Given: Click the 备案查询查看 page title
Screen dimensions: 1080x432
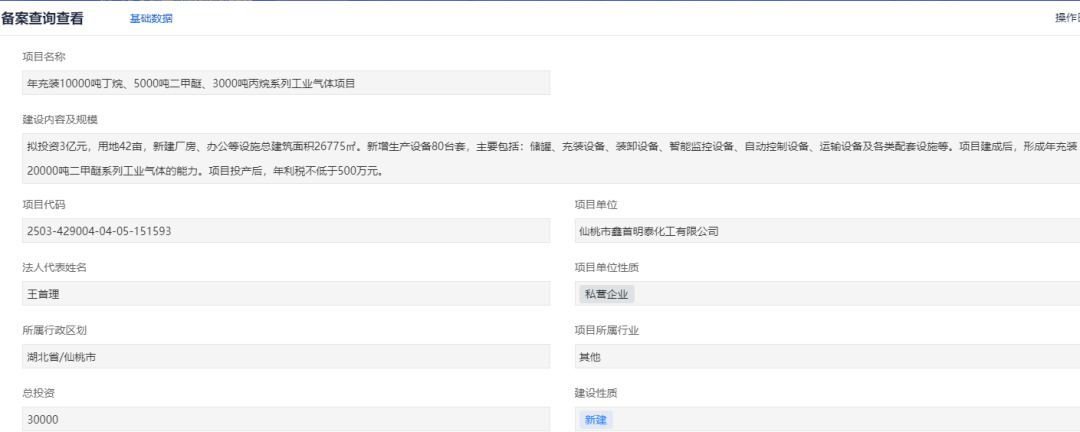Looking at the screenshot, I should [43, 18].
